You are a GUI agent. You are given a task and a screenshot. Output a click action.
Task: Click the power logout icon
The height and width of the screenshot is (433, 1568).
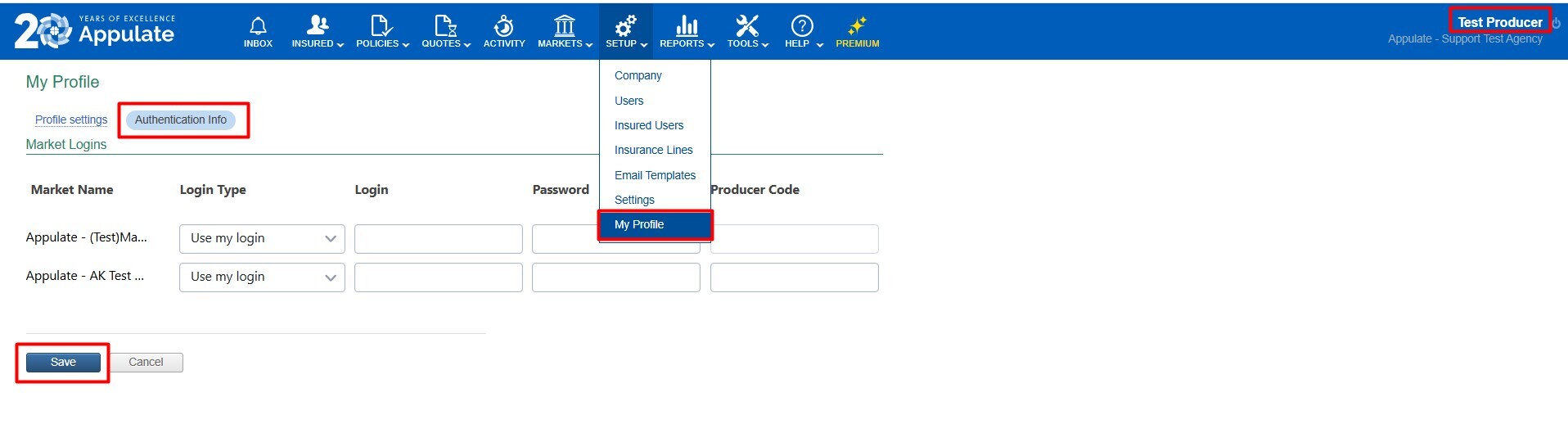coord(1556,24)
